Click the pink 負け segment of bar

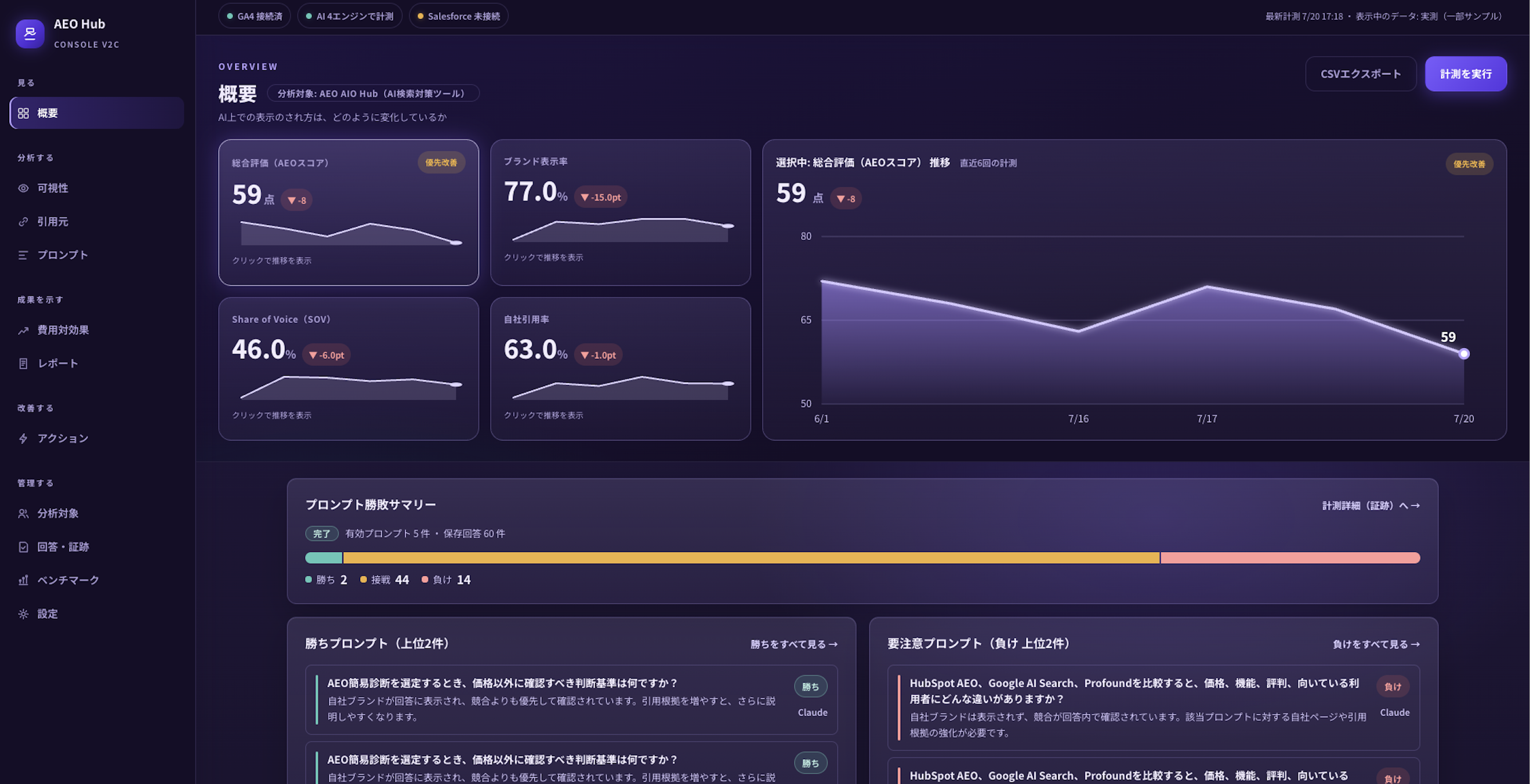coord(1290,558)
